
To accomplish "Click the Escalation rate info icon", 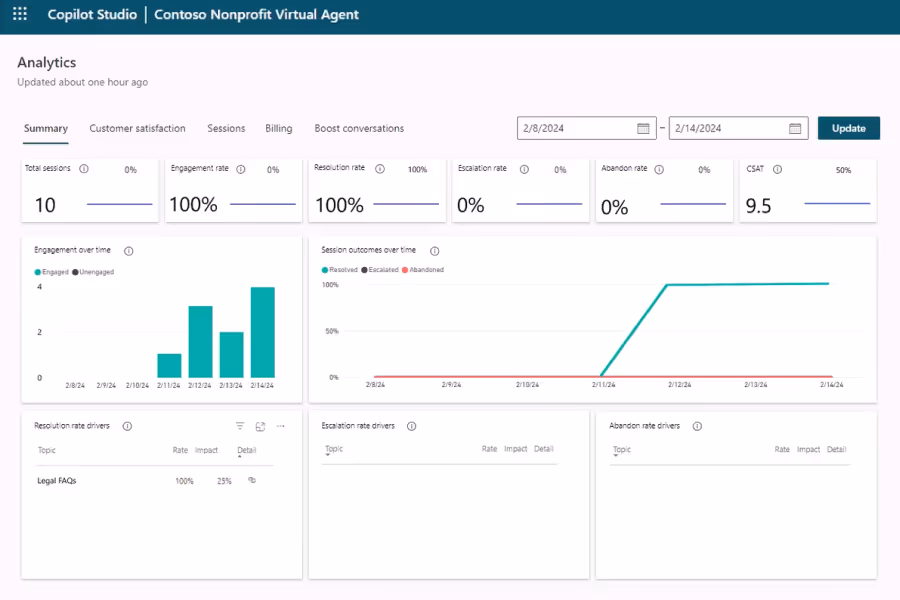I will pyautogui.click(x=524, y=169).
